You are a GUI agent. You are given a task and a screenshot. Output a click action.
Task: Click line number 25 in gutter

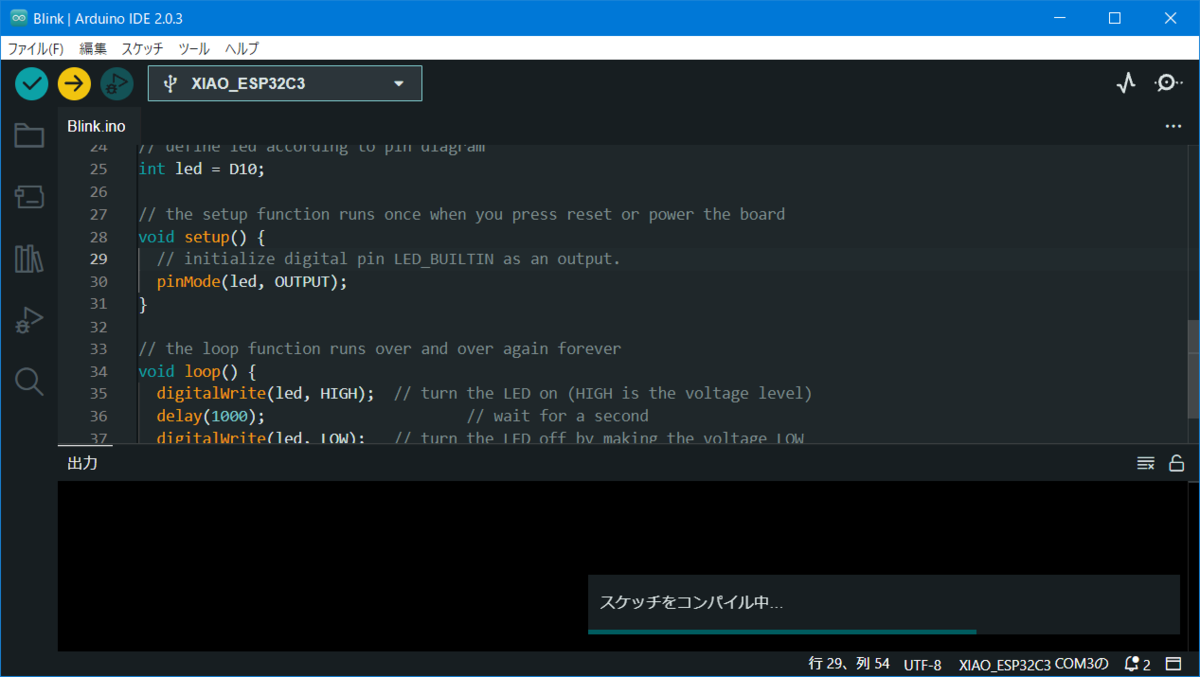(98, 169)
